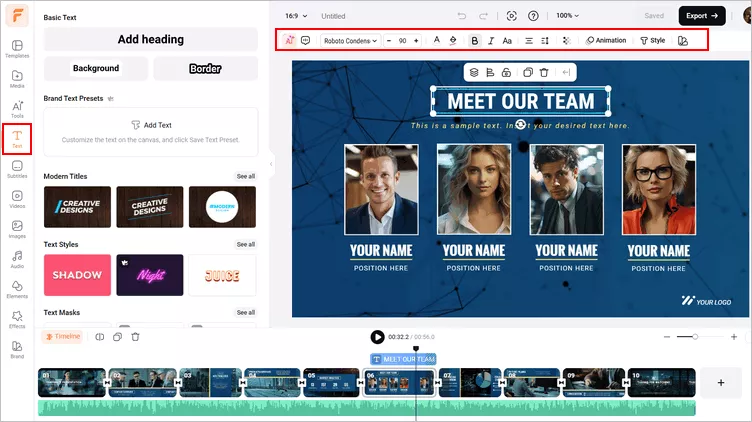Delete selected clip in timeline toolbar
Image resolution: width=752 pixels, height=422 pixels.
pyautogui.click(x=135, y=337)
